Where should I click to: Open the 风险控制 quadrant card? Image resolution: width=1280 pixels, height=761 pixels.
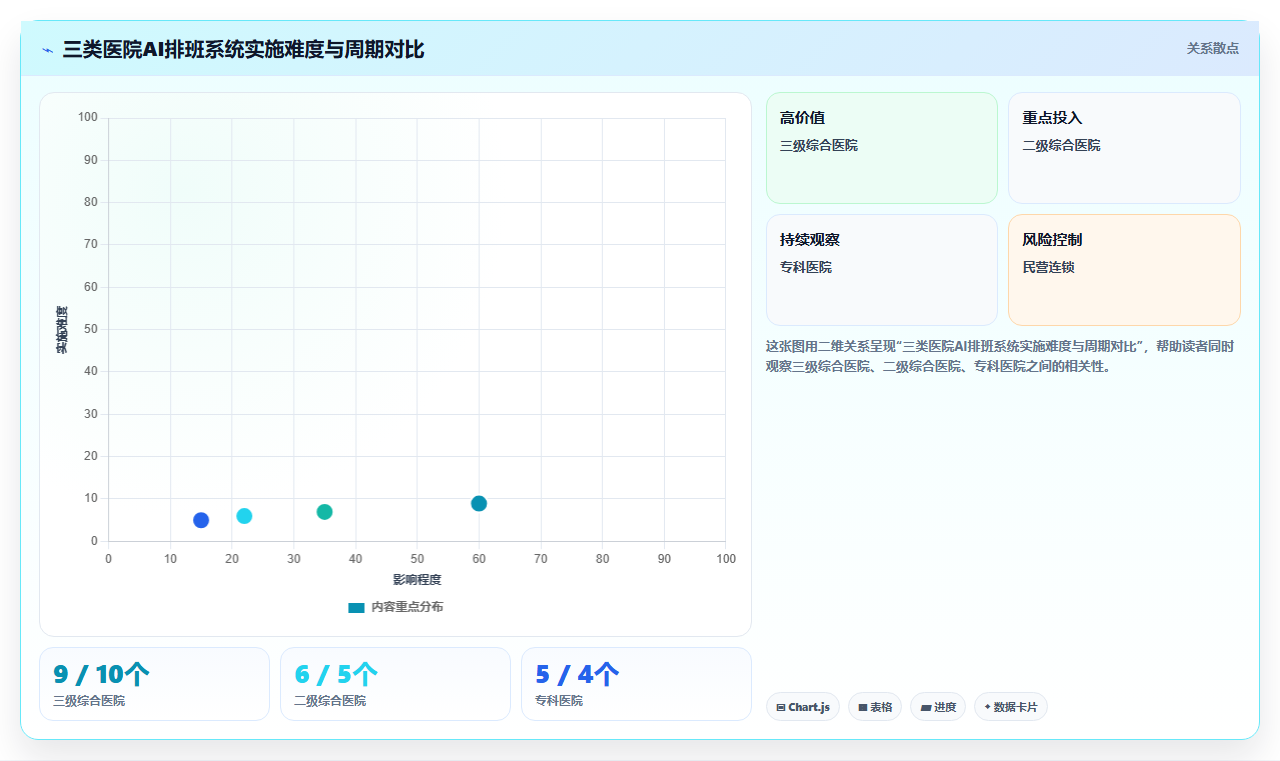click(1124, 270)
